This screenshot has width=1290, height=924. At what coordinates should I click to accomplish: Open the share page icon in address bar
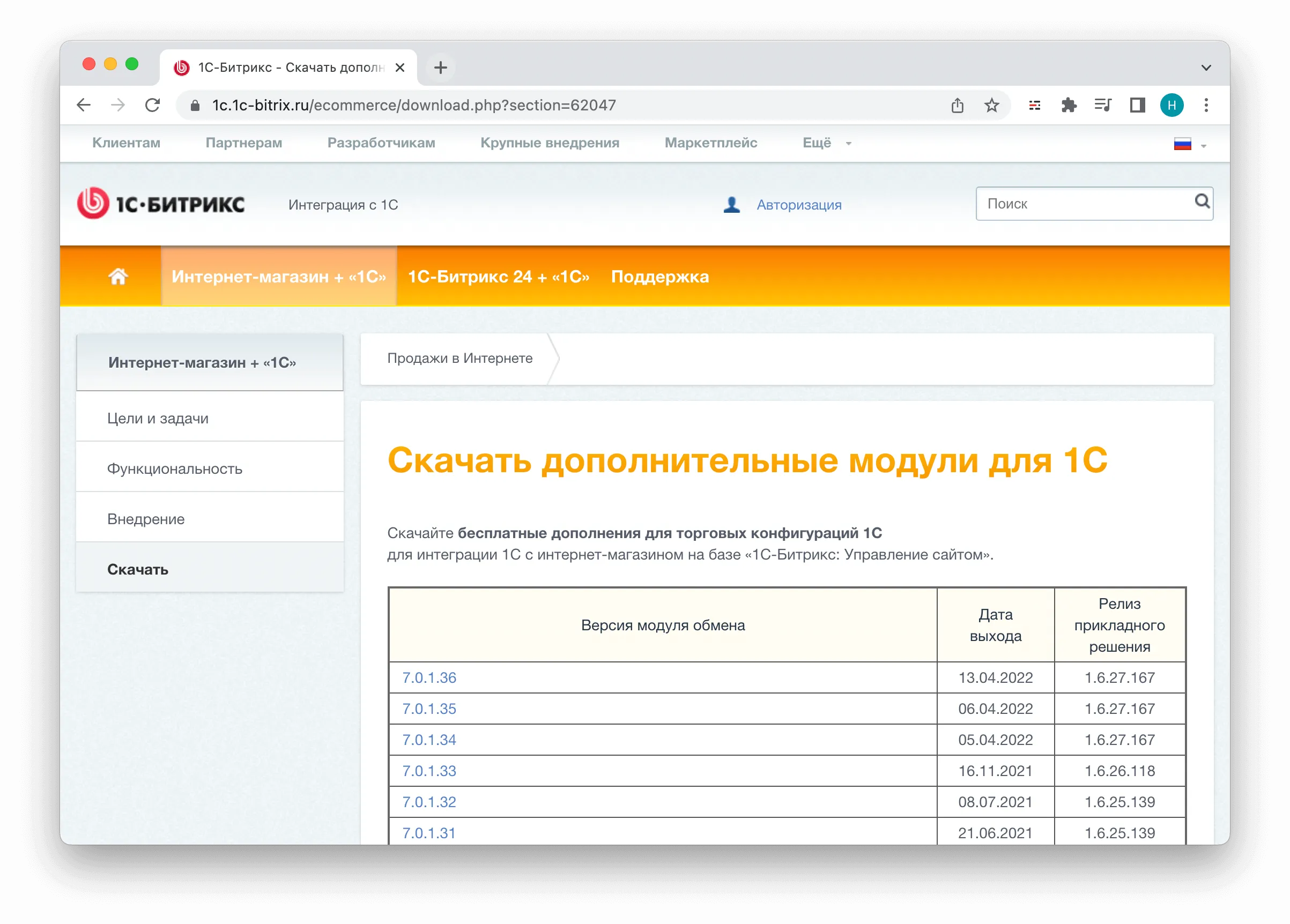click(x=957, y=105)
